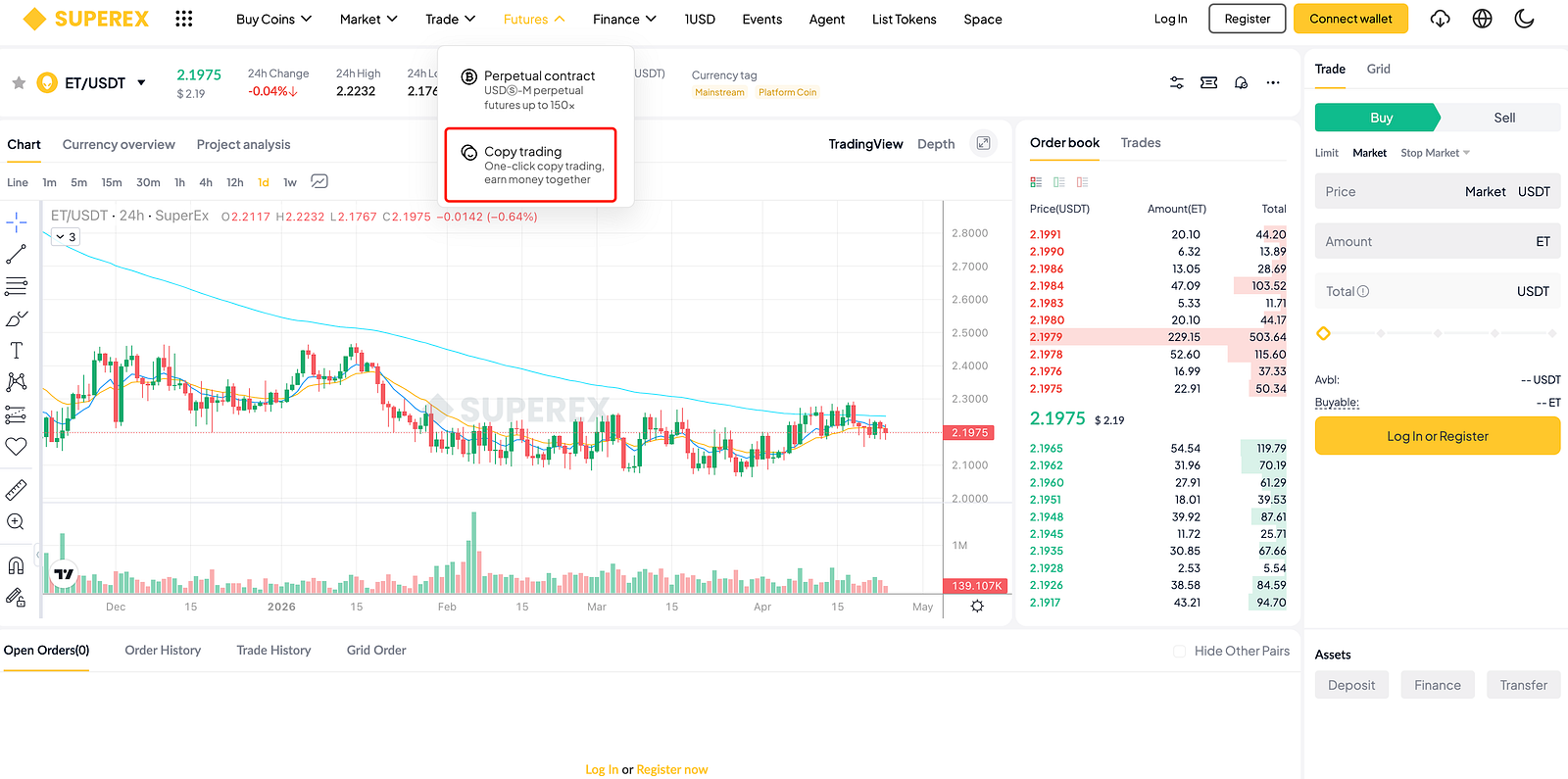The image size is (1568, 779).
Task: Click the Total USDT input field
Action: click(x=1438, y=291)
